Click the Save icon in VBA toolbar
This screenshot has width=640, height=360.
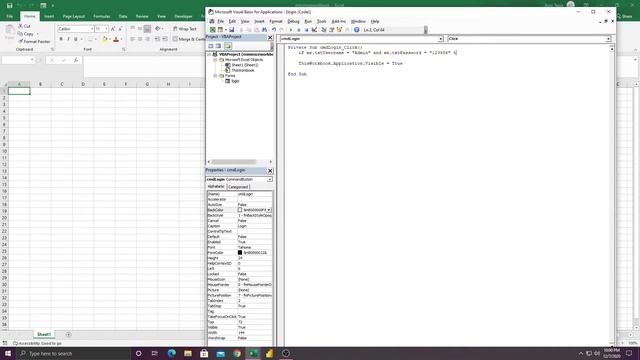coord(231,30)
